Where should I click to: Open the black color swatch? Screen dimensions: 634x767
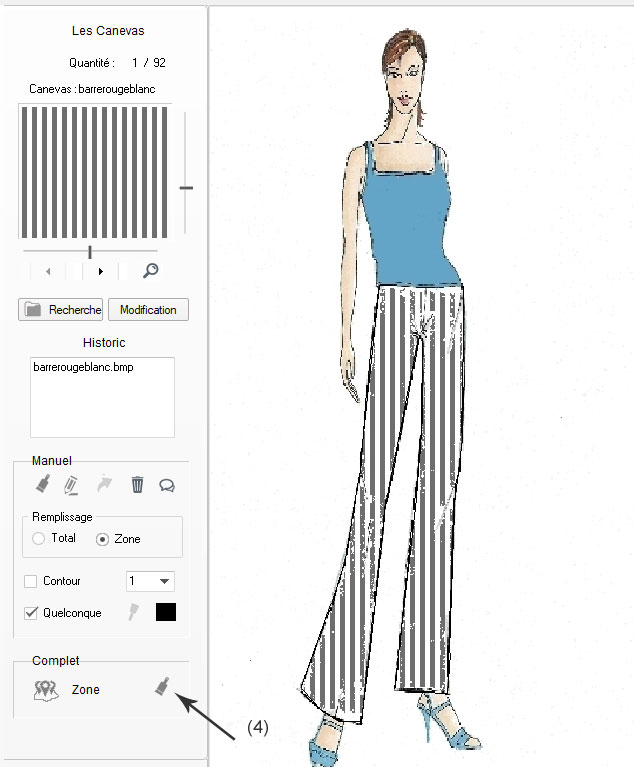tap(166, 612)
